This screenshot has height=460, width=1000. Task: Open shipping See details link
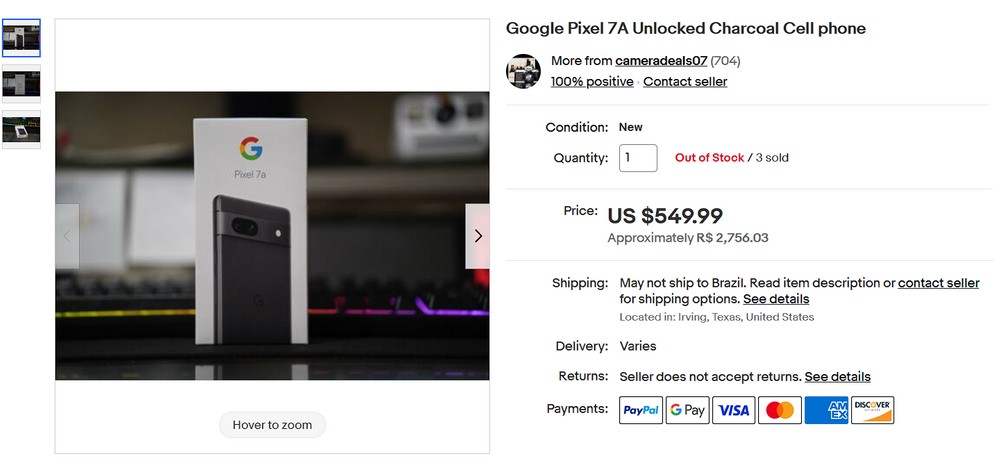click(776, 299)
